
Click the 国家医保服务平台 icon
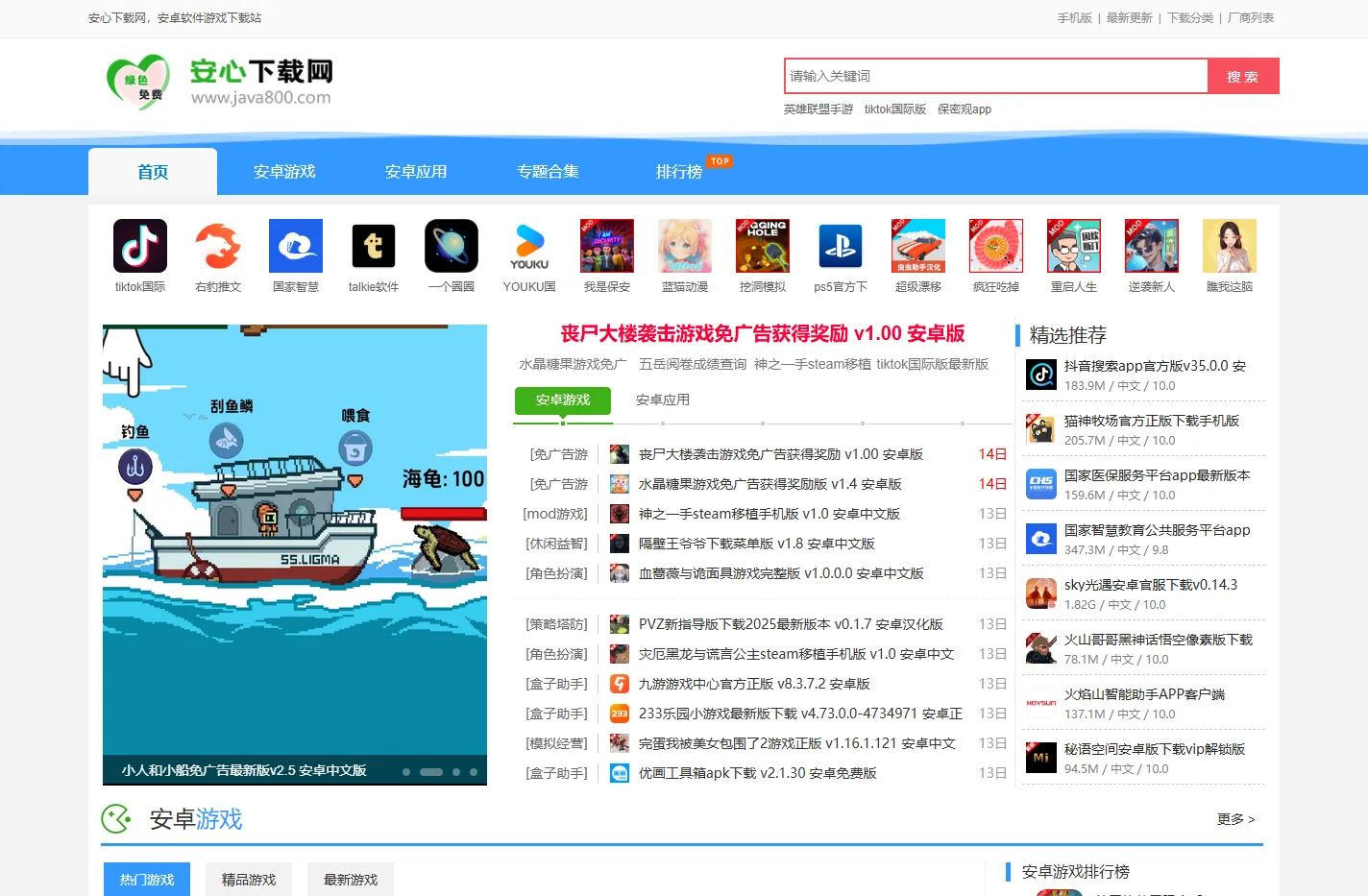click(x=1041, y=484)
